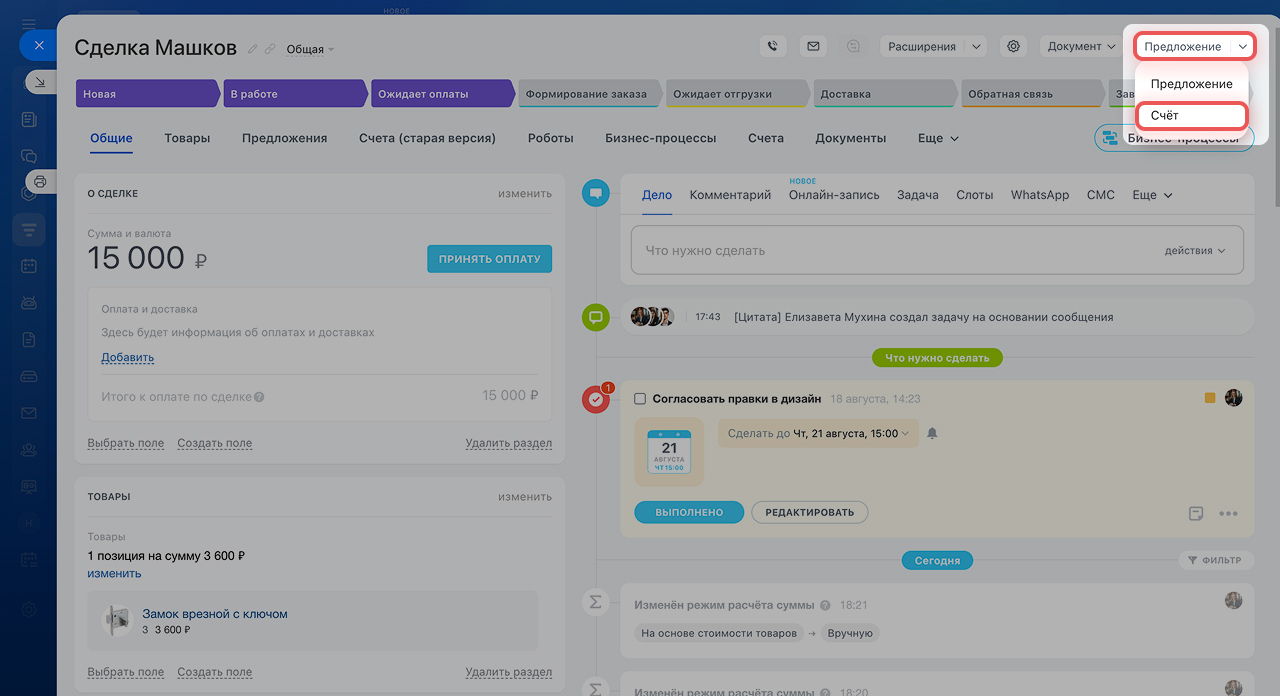Expand Еще in the timeline activity tabs
The image size is (1280, 696).
coord(1152,195)
